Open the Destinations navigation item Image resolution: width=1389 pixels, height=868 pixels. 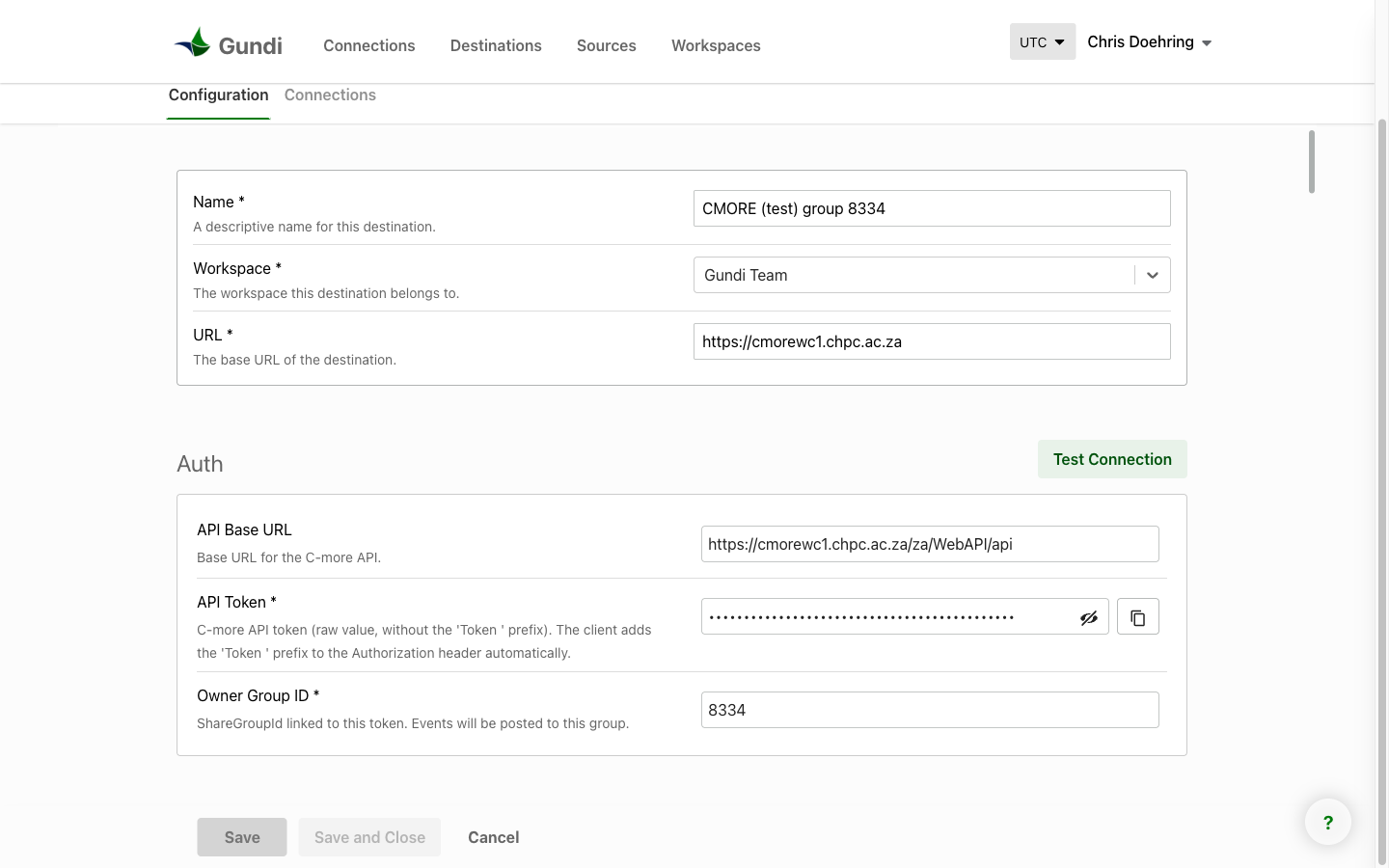click(x=496, y=45)
